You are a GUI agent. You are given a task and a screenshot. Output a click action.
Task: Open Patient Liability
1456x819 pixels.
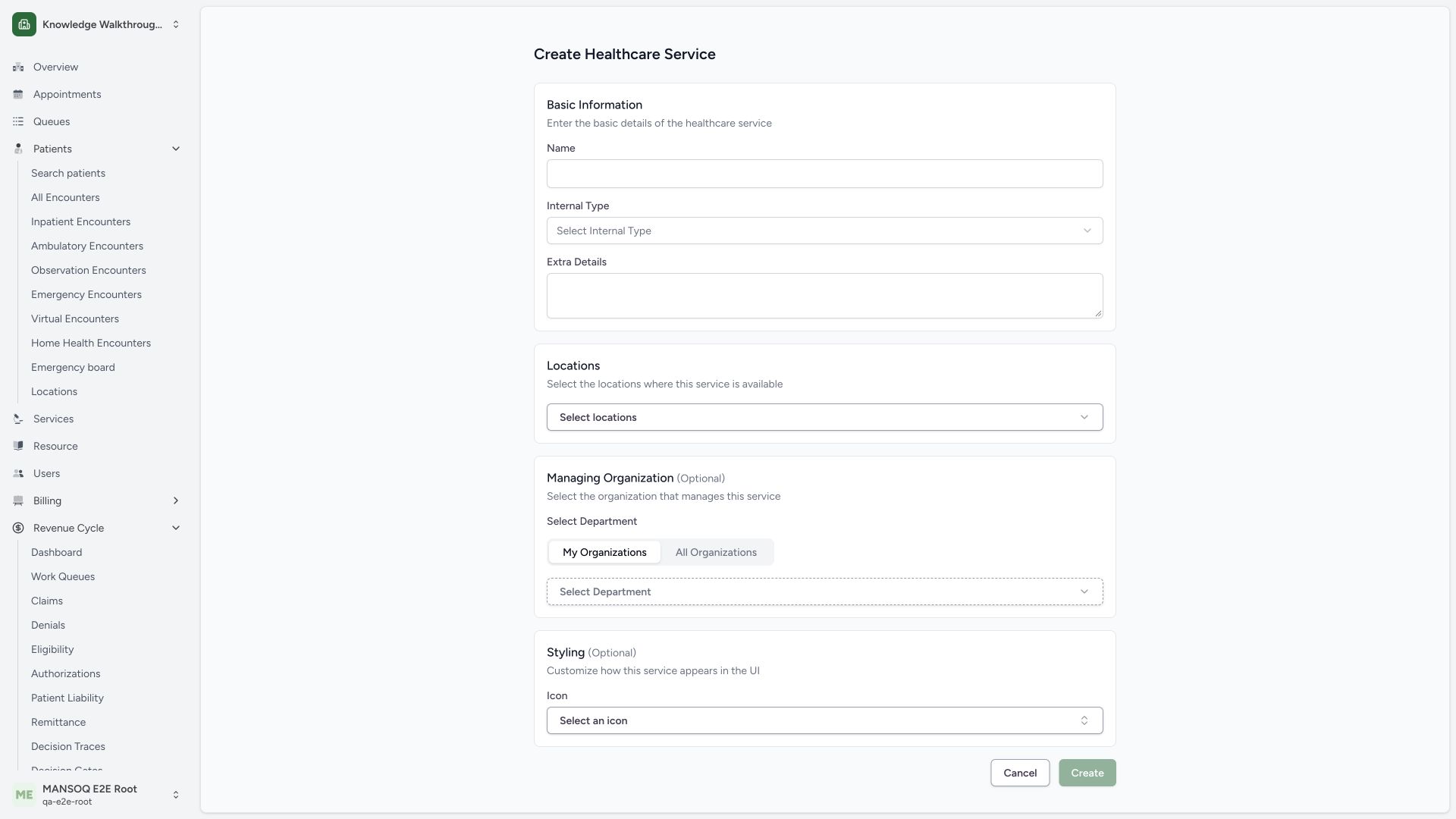pos(67,698)
